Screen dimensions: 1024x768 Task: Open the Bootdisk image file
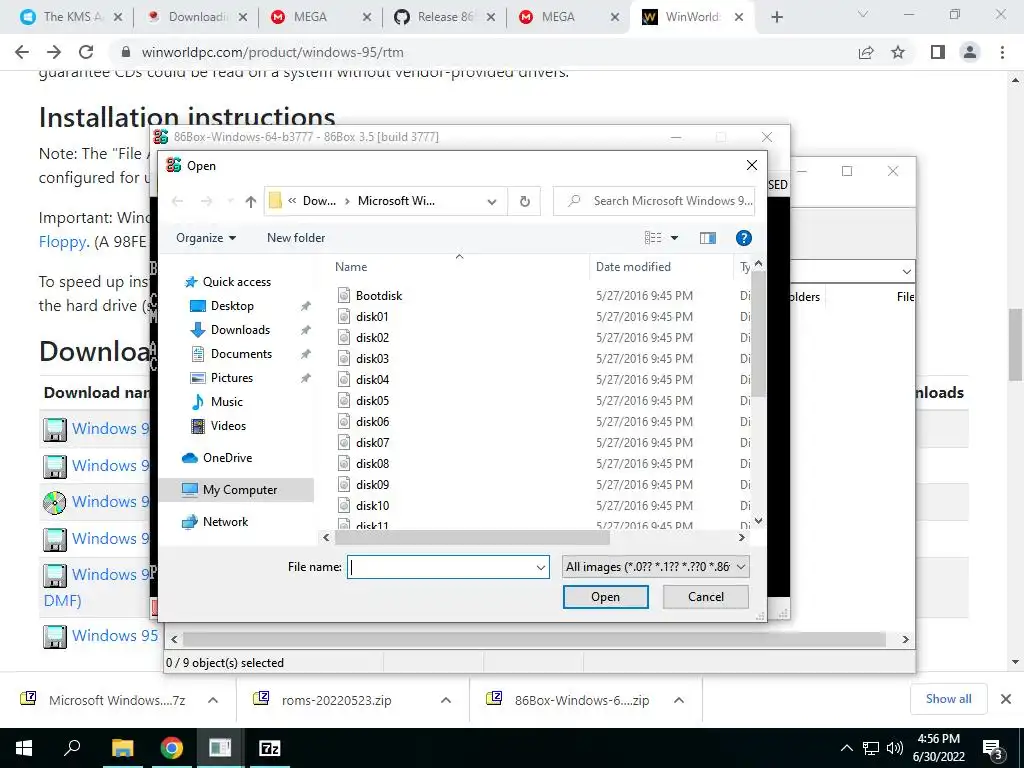(379, 296)
